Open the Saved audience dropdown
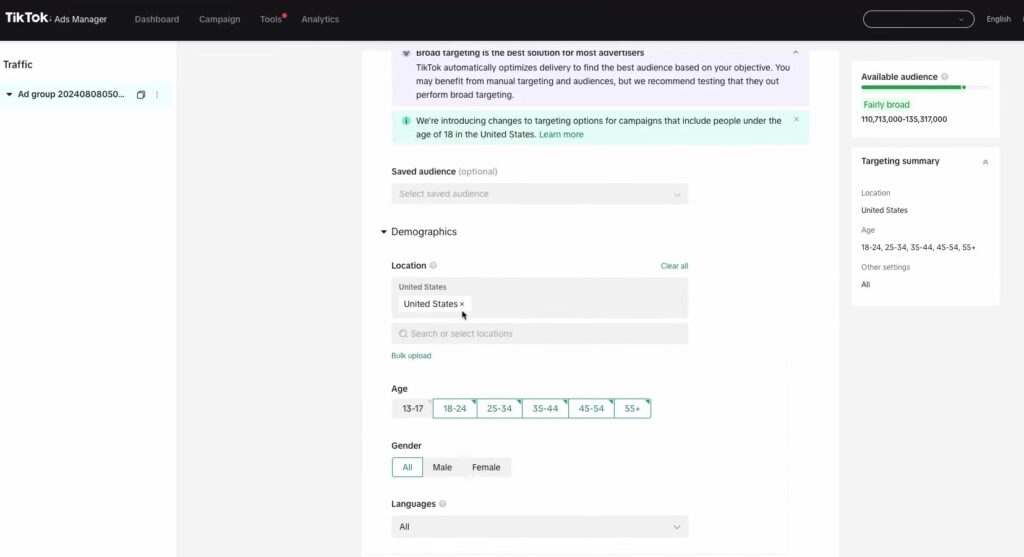1024x557 pixels. [539, 194]
